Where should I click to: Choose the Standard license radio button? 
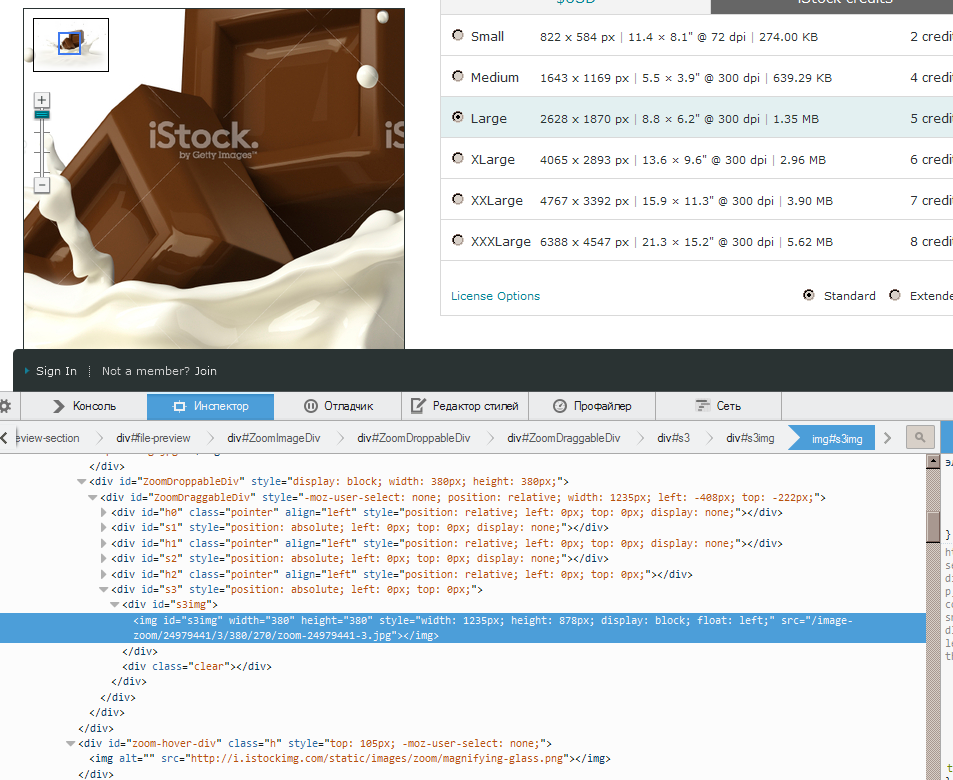808,295
